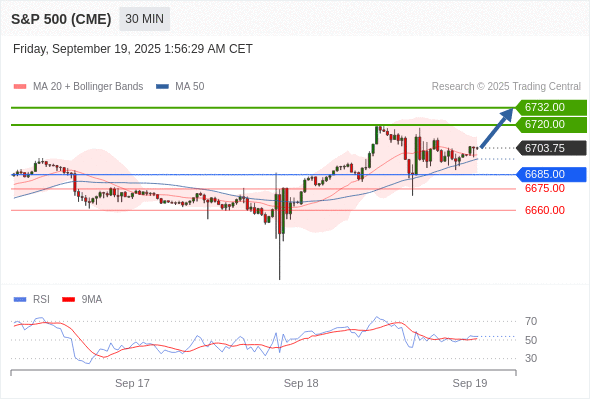Screen dimensions: 590x400
Task: Click the red 9MA legend swatch
Action: pos(68,300)
